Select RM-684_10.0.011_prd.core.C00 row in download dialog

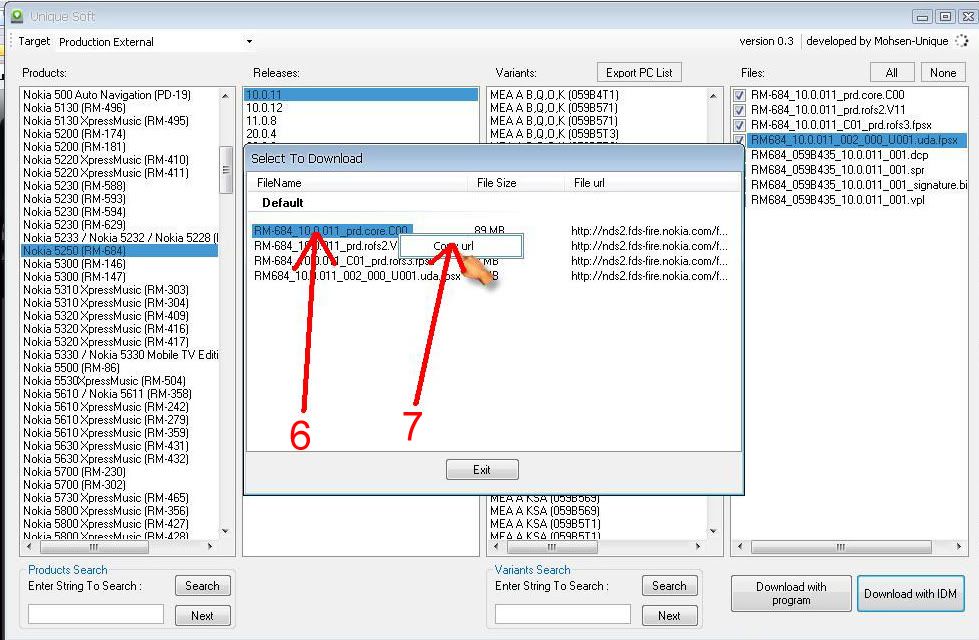pos(331,231)
